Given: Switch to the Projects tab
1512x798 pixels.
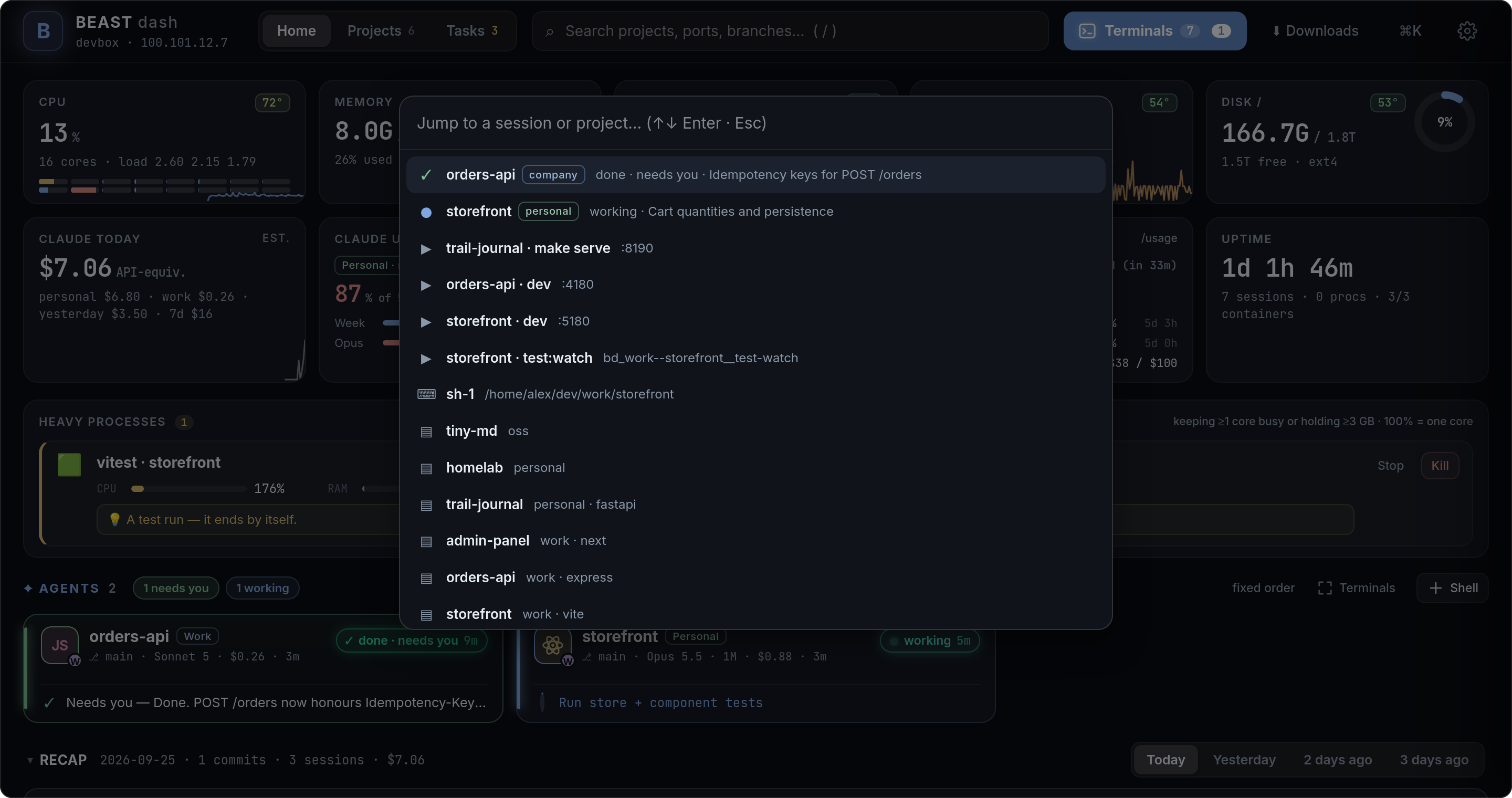Looking at the screenshot, I should click(380, 31).
